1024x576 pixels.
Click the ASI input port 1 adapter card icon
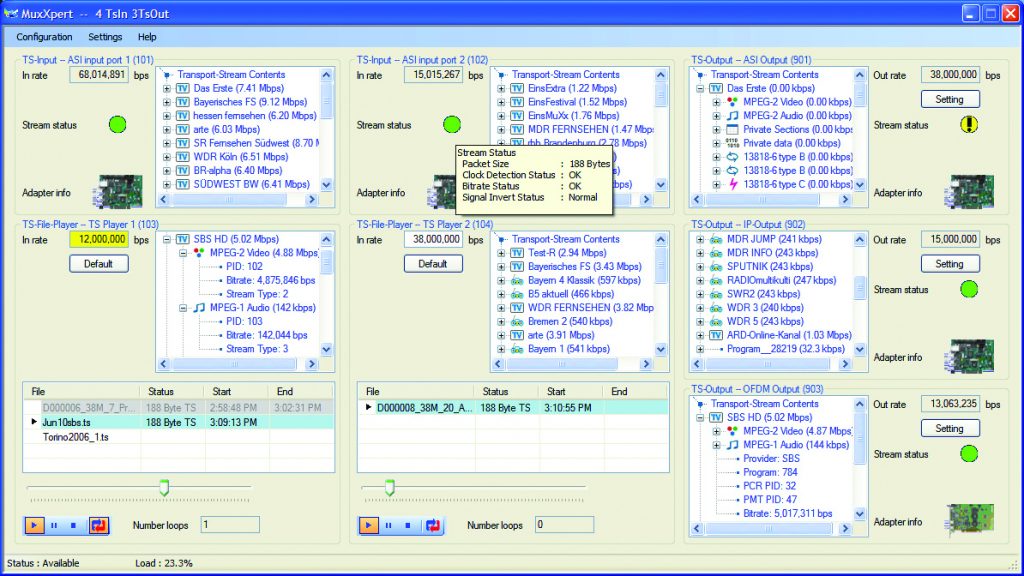(118, 191)
